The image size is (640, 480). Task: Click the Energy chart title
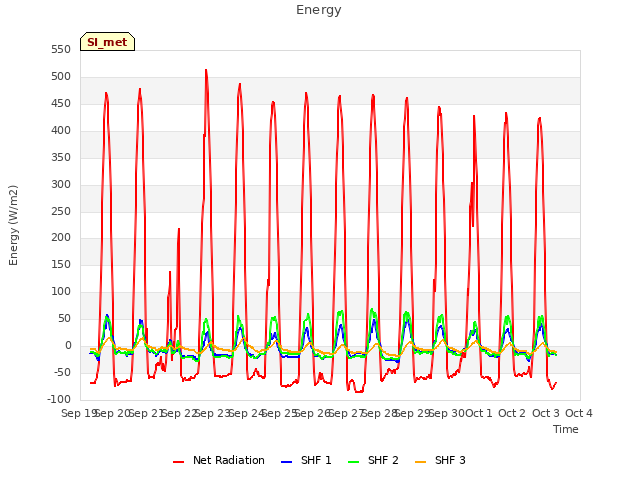tap(319, 10)
